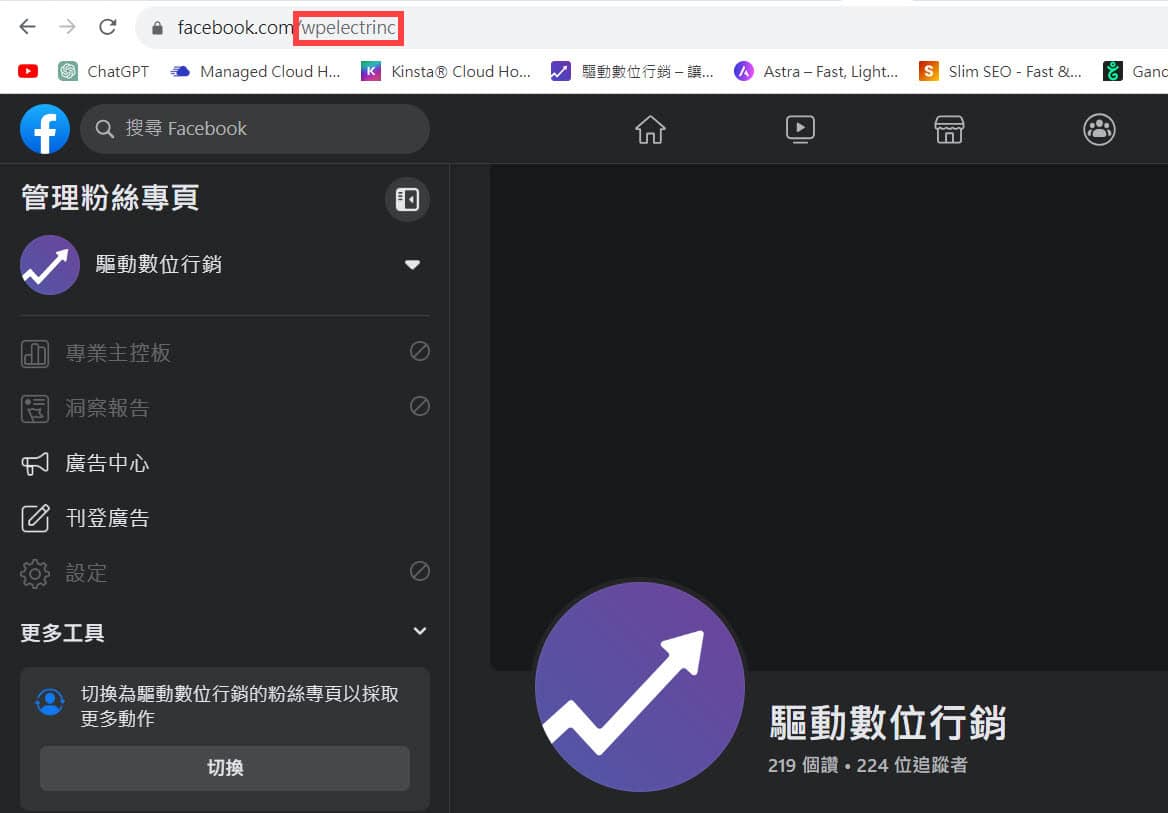Click the Facebook logo icon
Screen dimensions: 1168x813
(45, 129)
